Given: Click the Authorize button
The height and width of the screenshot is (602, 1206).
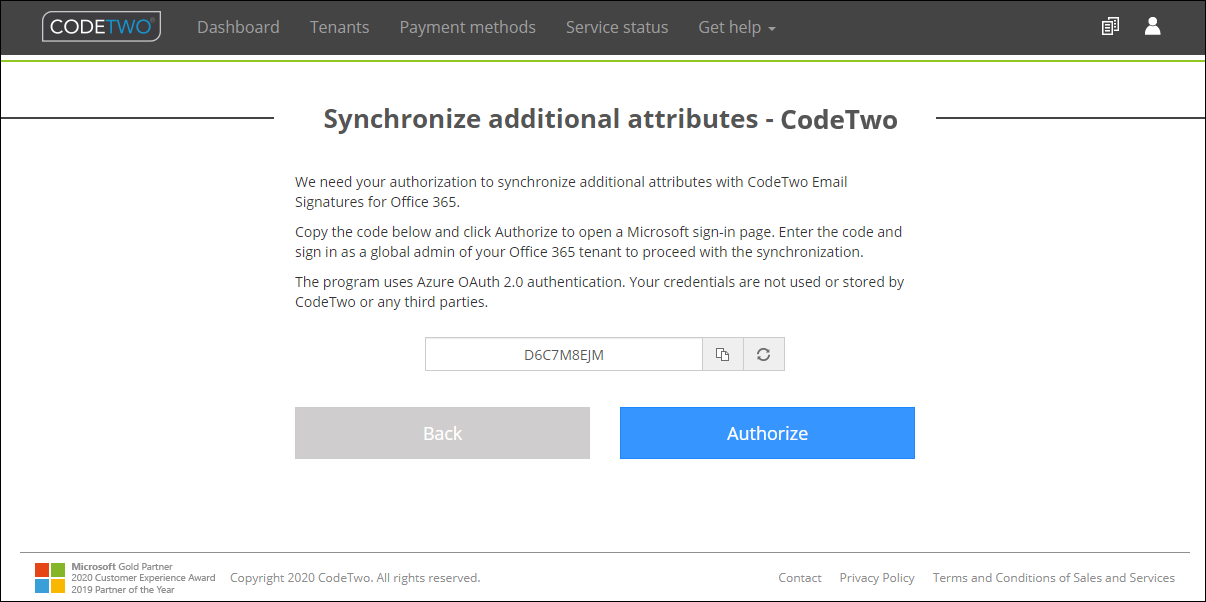Looking at the screenshot, I should (767, 433).
